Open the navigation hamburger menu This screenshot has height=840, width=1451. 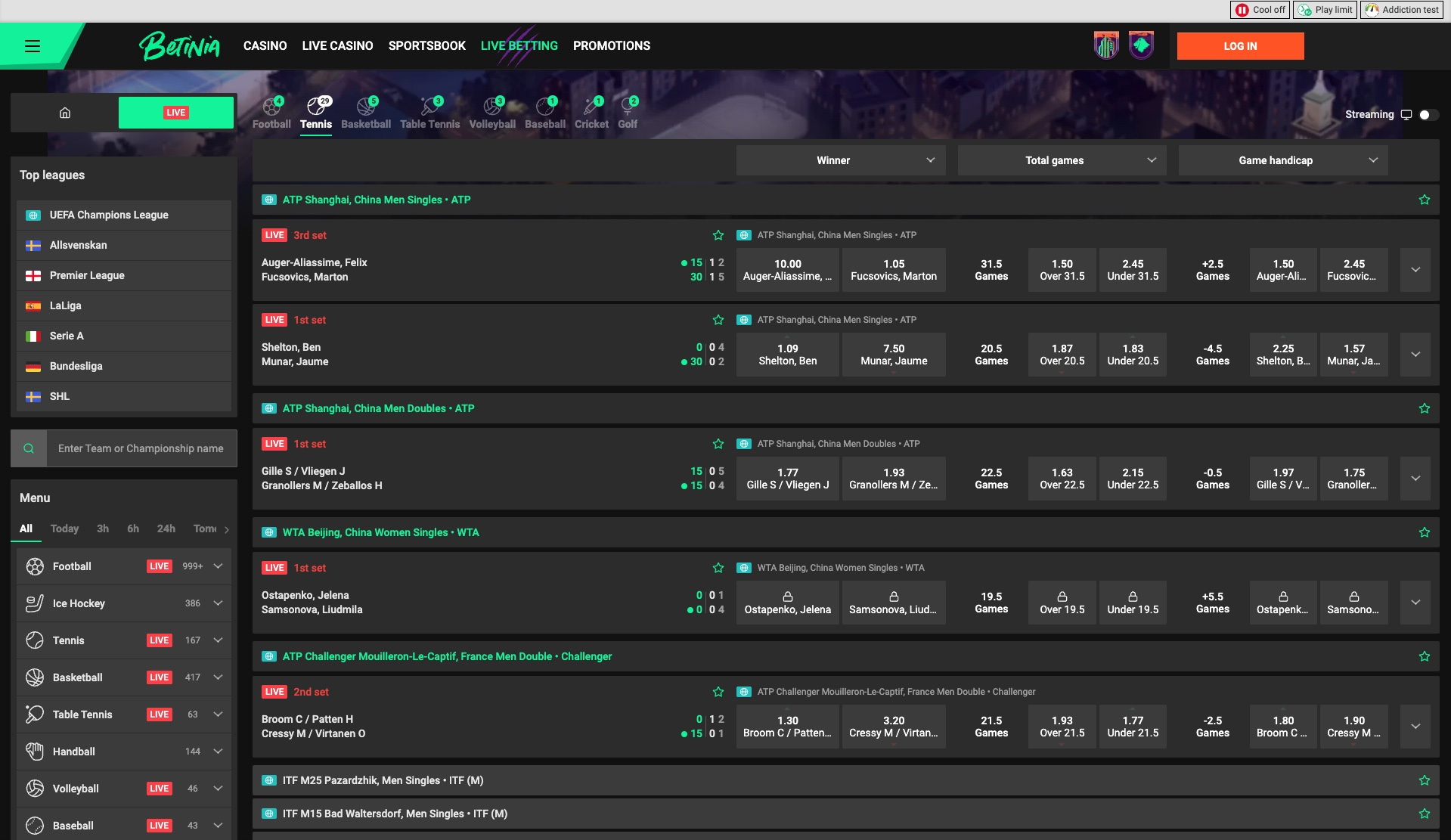[x=33, y=45]
